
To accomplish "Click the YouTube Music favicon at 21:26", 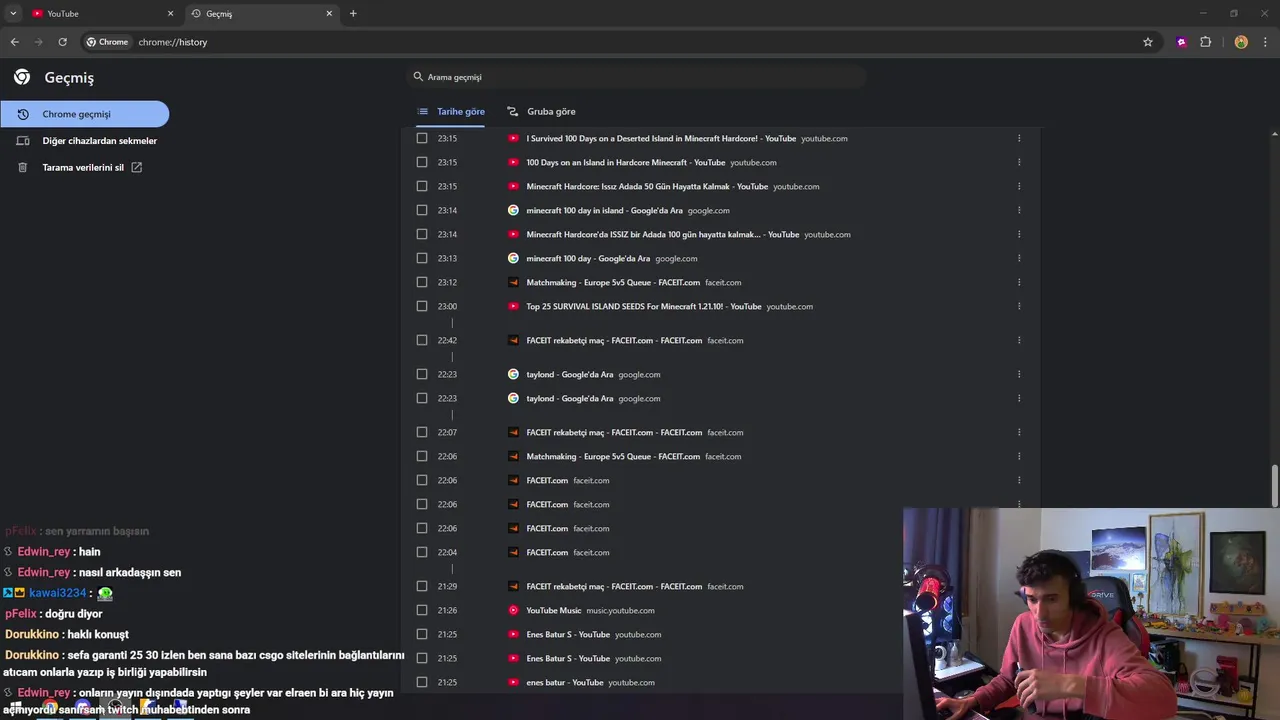I will [513, 610].
